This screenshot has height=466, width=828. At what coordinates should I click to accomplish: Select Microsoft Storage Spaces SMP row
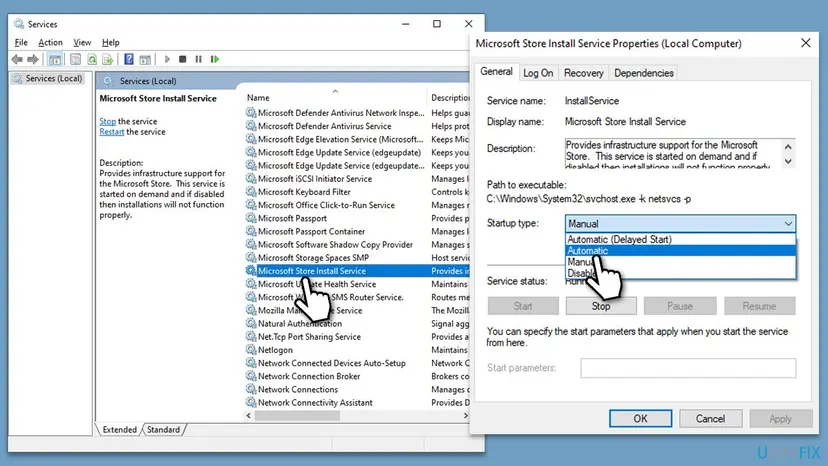pyautogui.click(x=357, y=257)
